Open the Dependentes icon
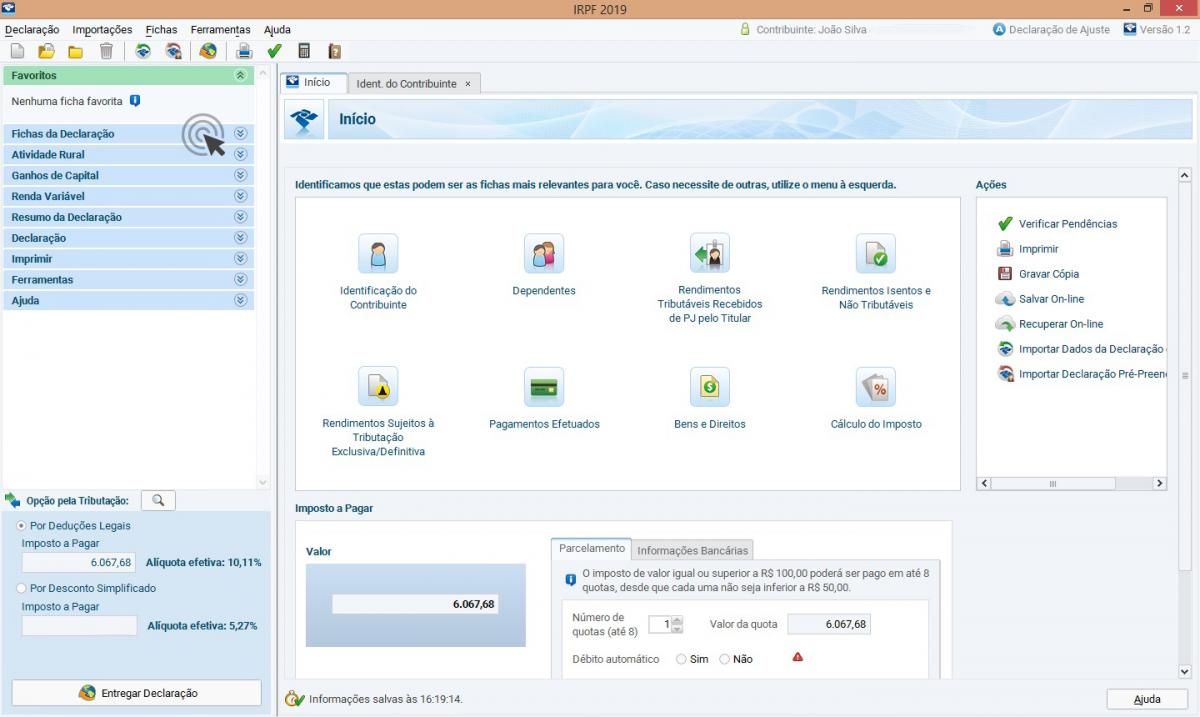 [x=544, y=253]
